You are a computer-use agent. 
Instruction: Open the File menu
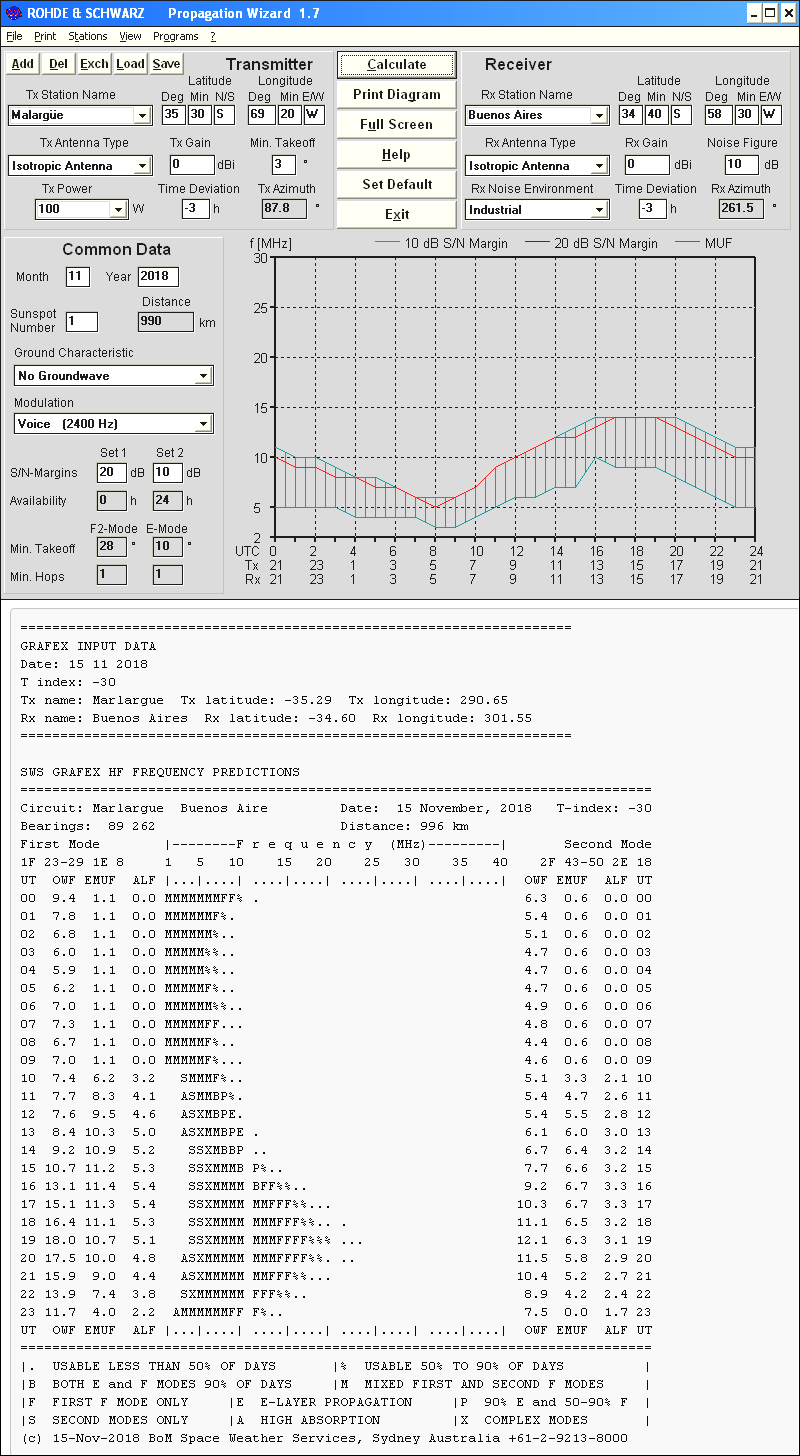(14, 36)
